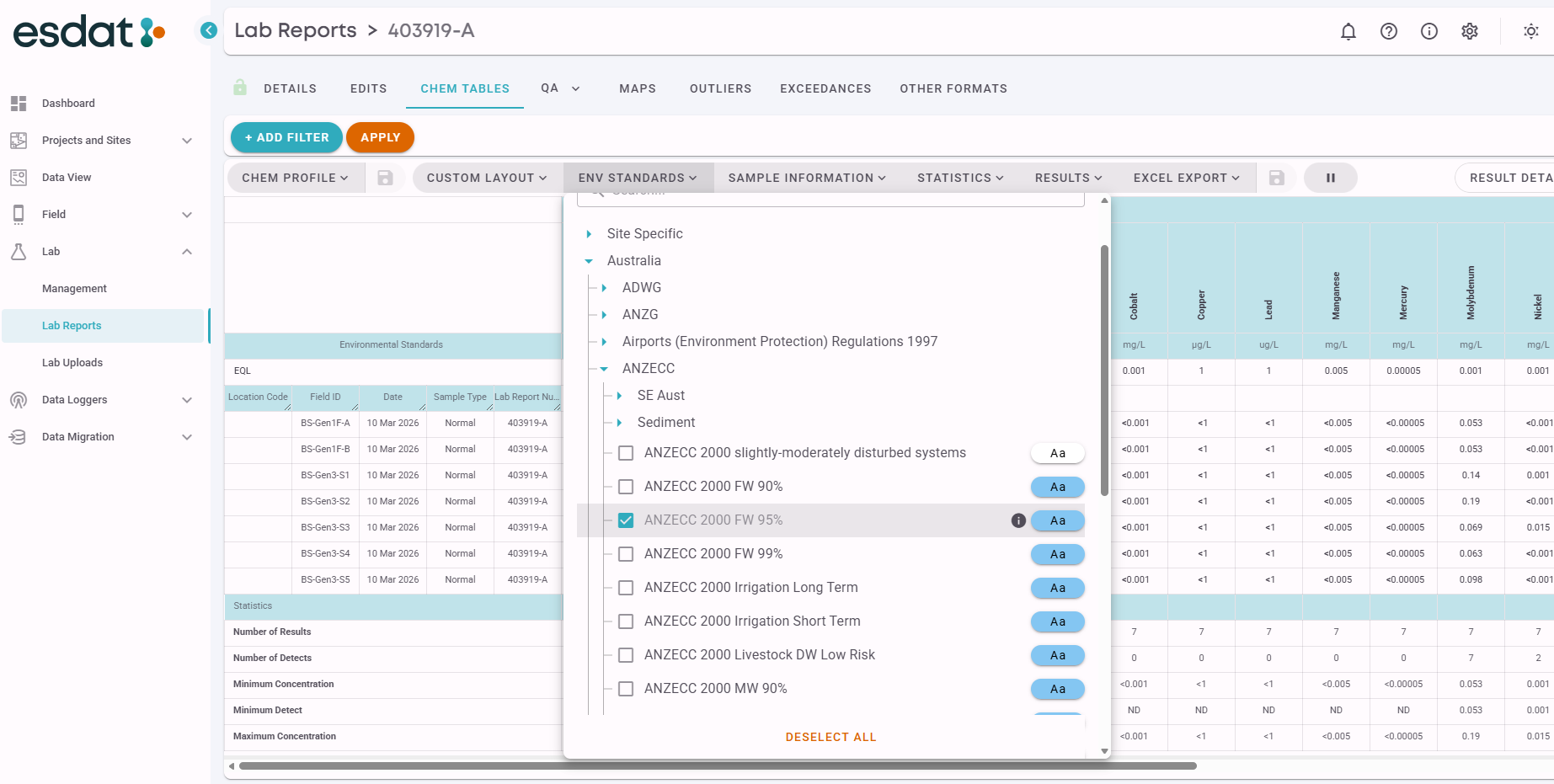Image resolution: width=1554 pixels, height=784 pixels.
Task: Expand the ADWG standards group
Action: coord(604,288)
